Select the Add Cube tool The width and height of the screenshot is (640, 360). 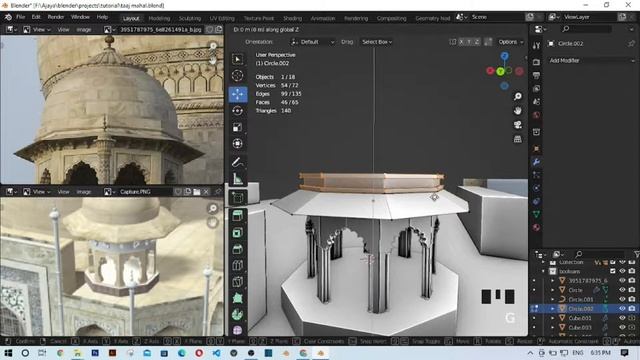click(238, 198)
